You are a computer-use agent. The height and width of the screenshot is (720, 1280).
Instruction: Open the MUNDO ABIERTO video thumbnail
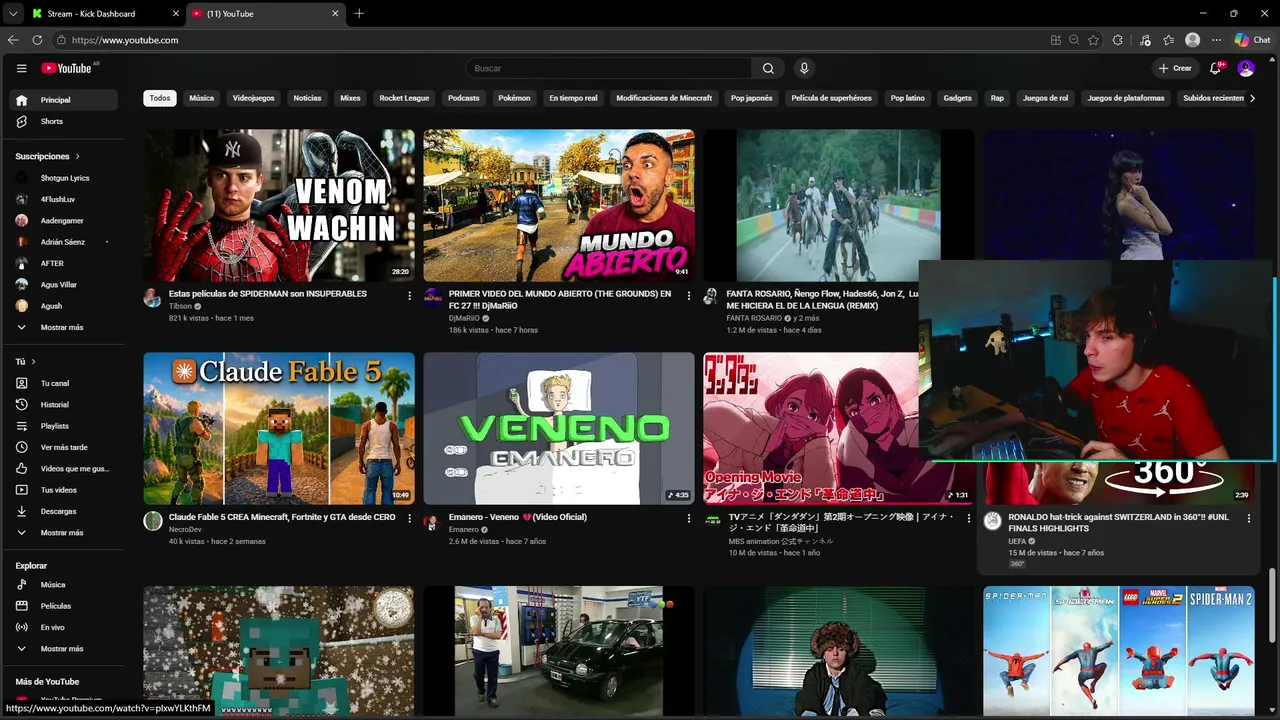click(x=559, y=205)
